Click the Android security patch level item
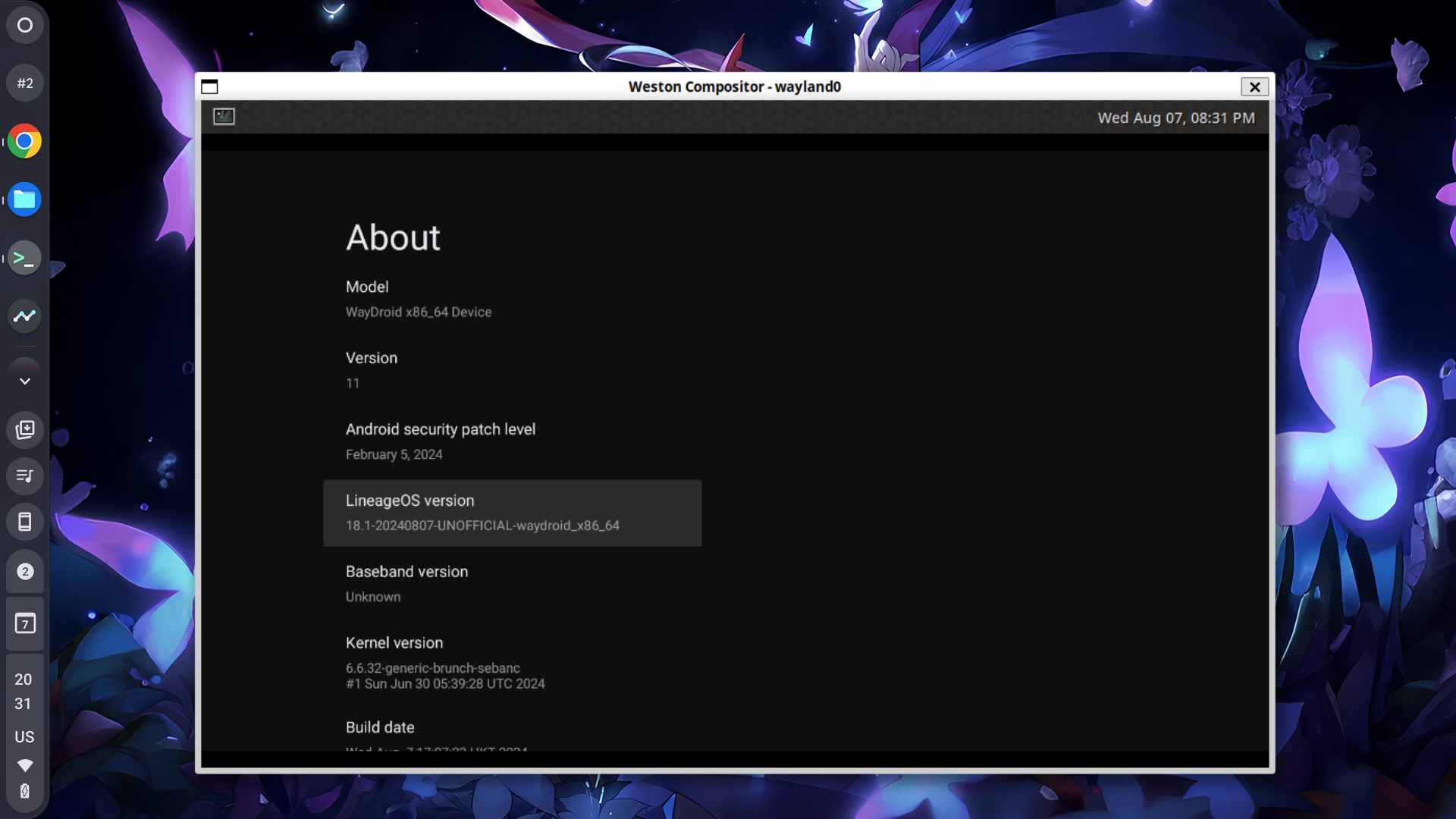 click(440, 441)
